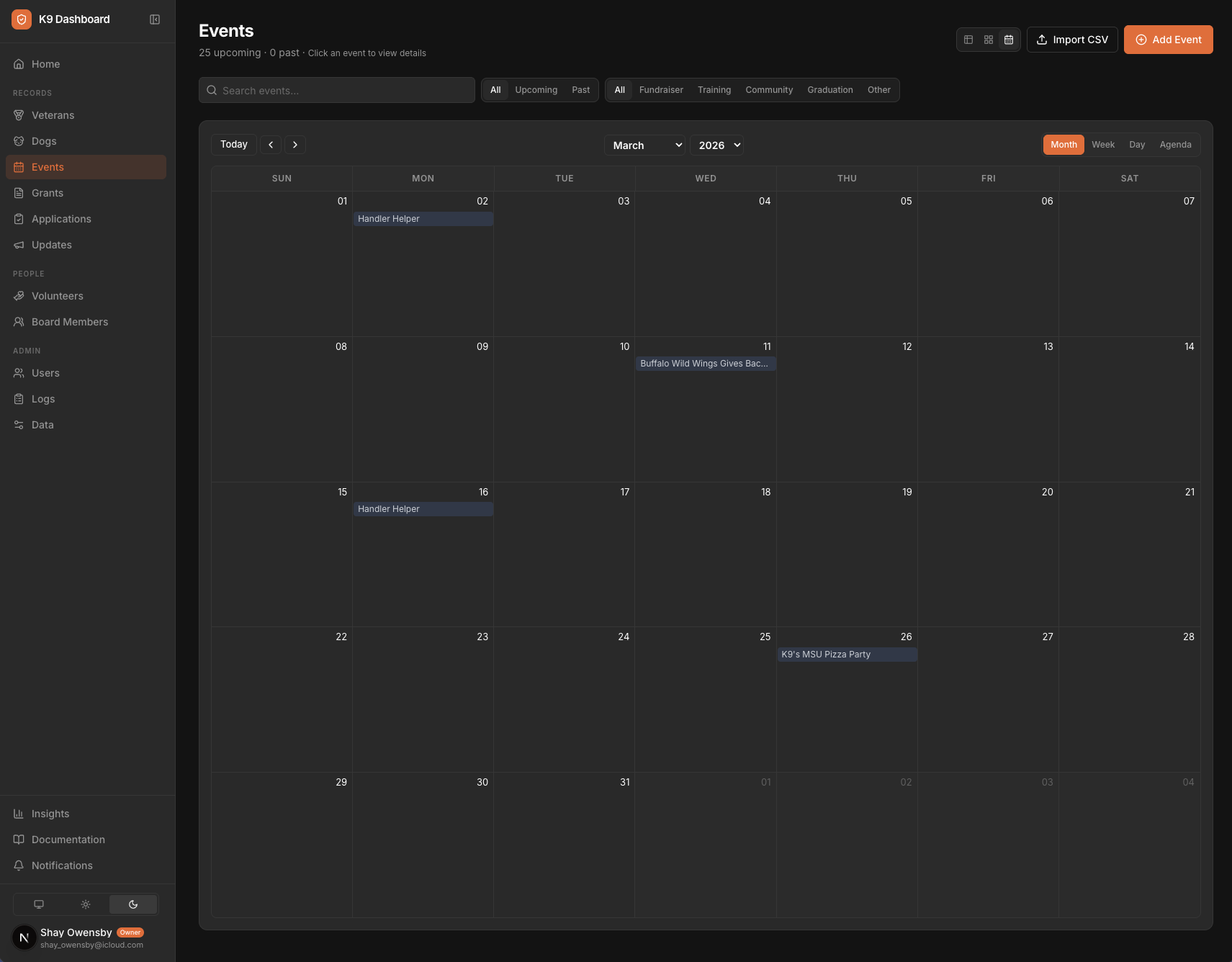Viewport: 1232px width, 962px height.
Task: Switch calendar to Agenda view
Action: click(1175, 144)
